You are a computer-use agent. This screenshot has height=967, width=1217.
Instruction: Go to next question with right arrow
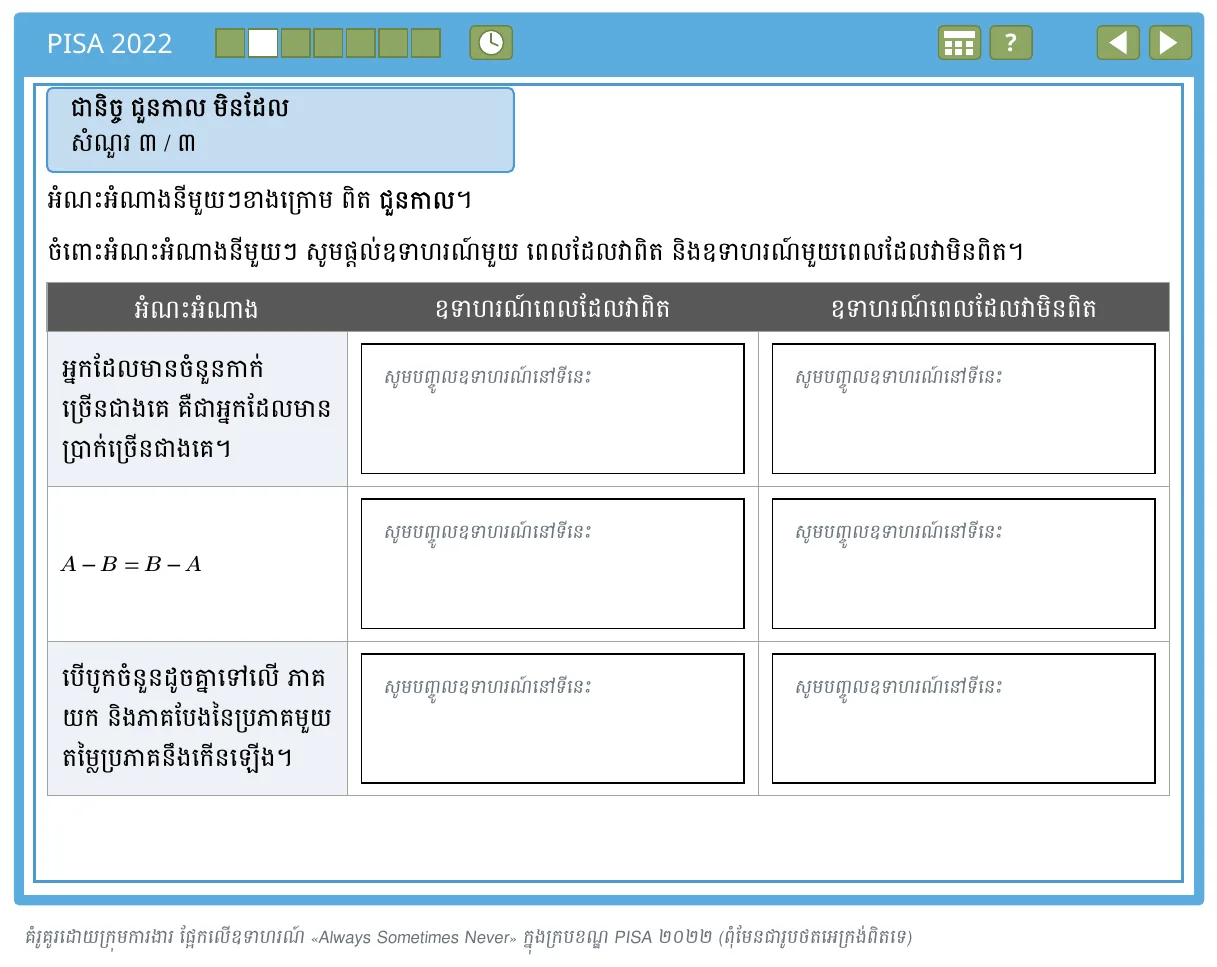click(x=1170, y=43)
